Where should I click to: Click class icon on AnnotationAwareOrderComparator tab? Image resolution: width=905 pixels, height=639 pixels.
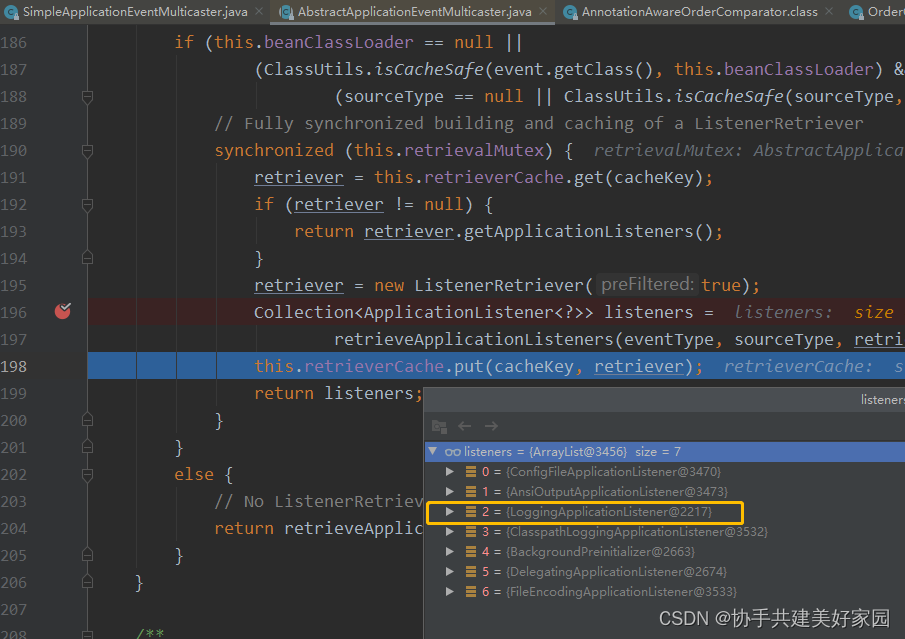point(570,12)
